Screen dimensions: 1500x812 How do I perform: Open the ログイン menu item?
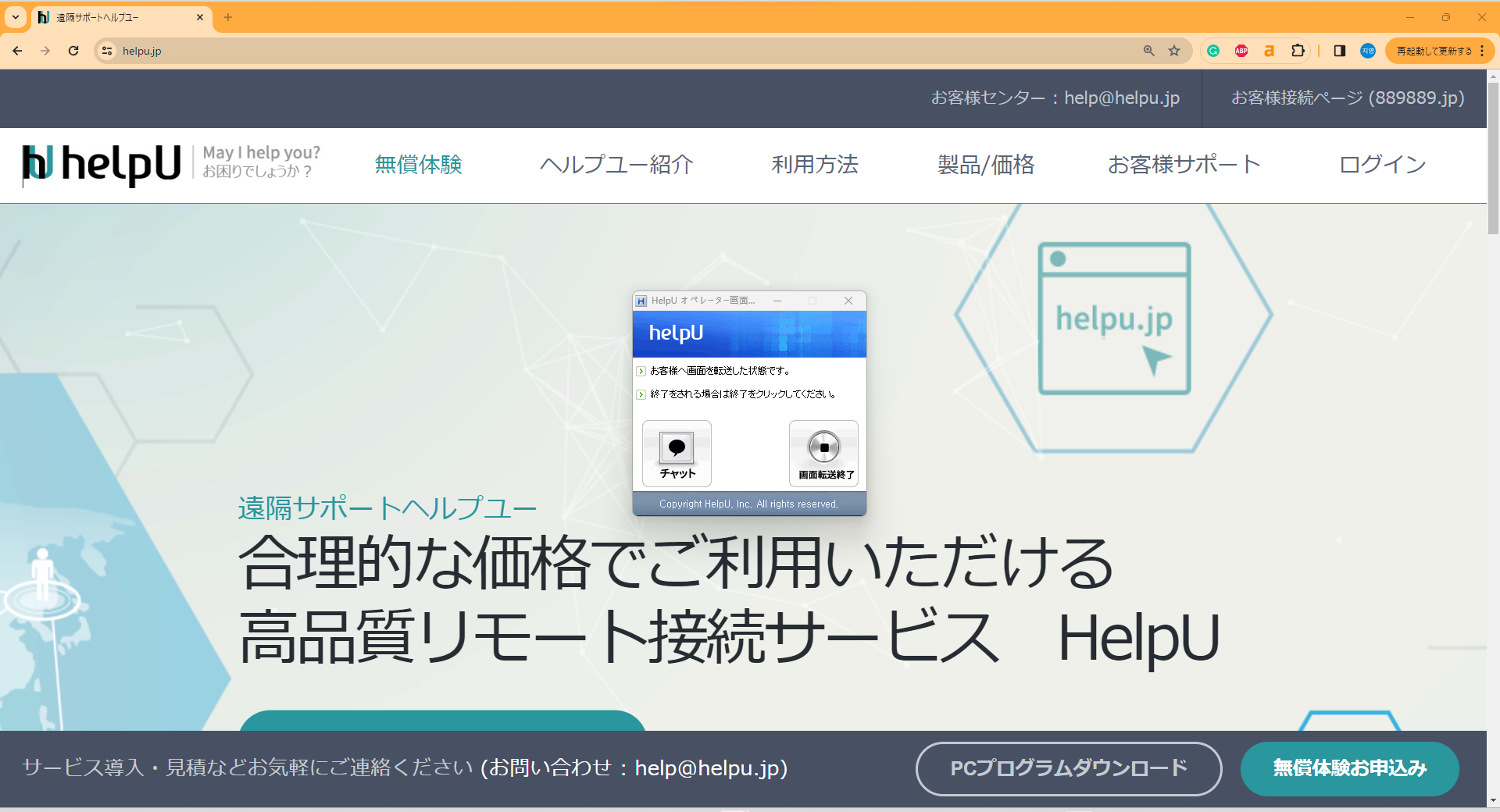(x=1383, y=164)
